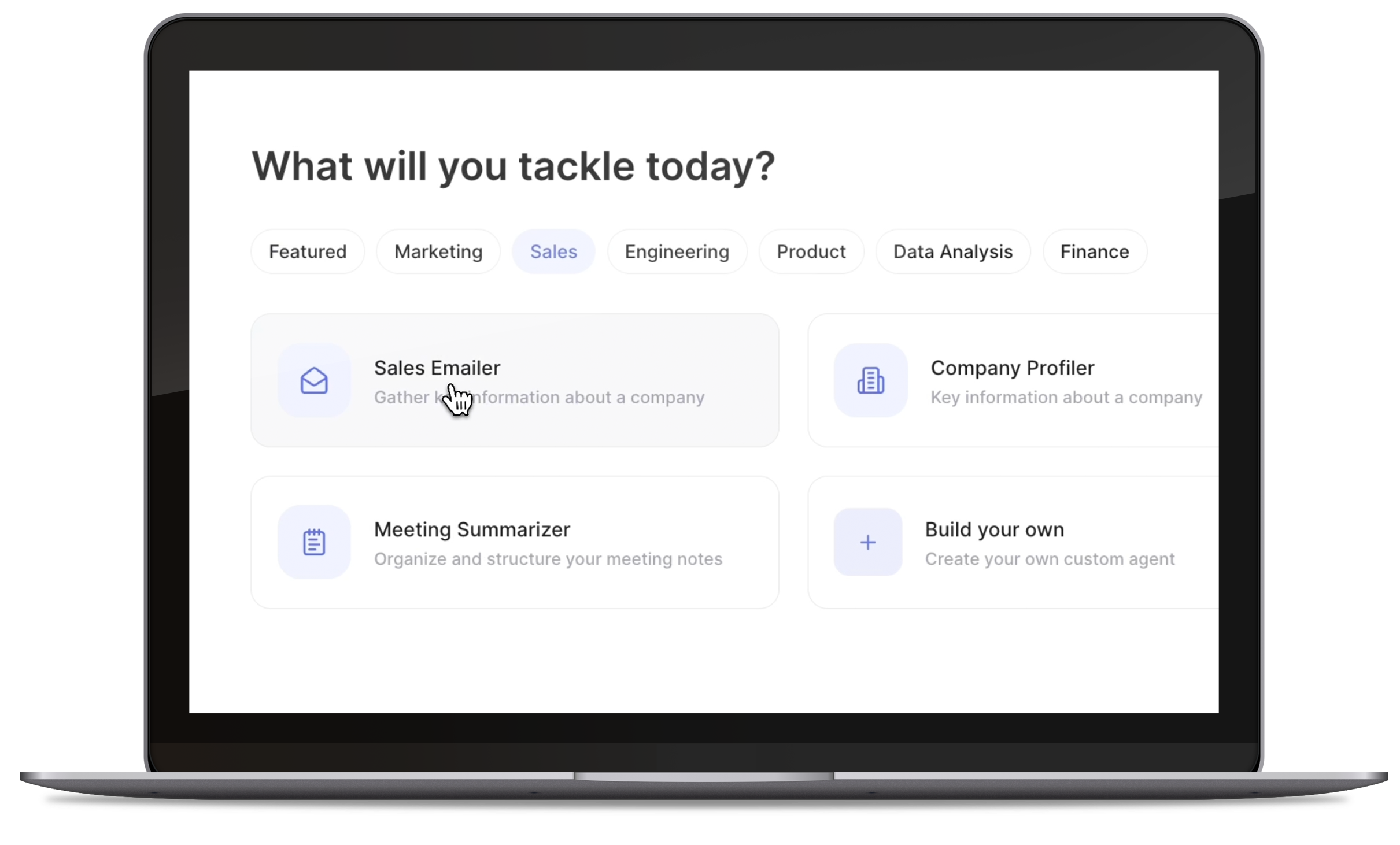This screenshot has height=845, width=1400.
Task: Click the Company Profiler document icon
Action: tap(869, 381)
